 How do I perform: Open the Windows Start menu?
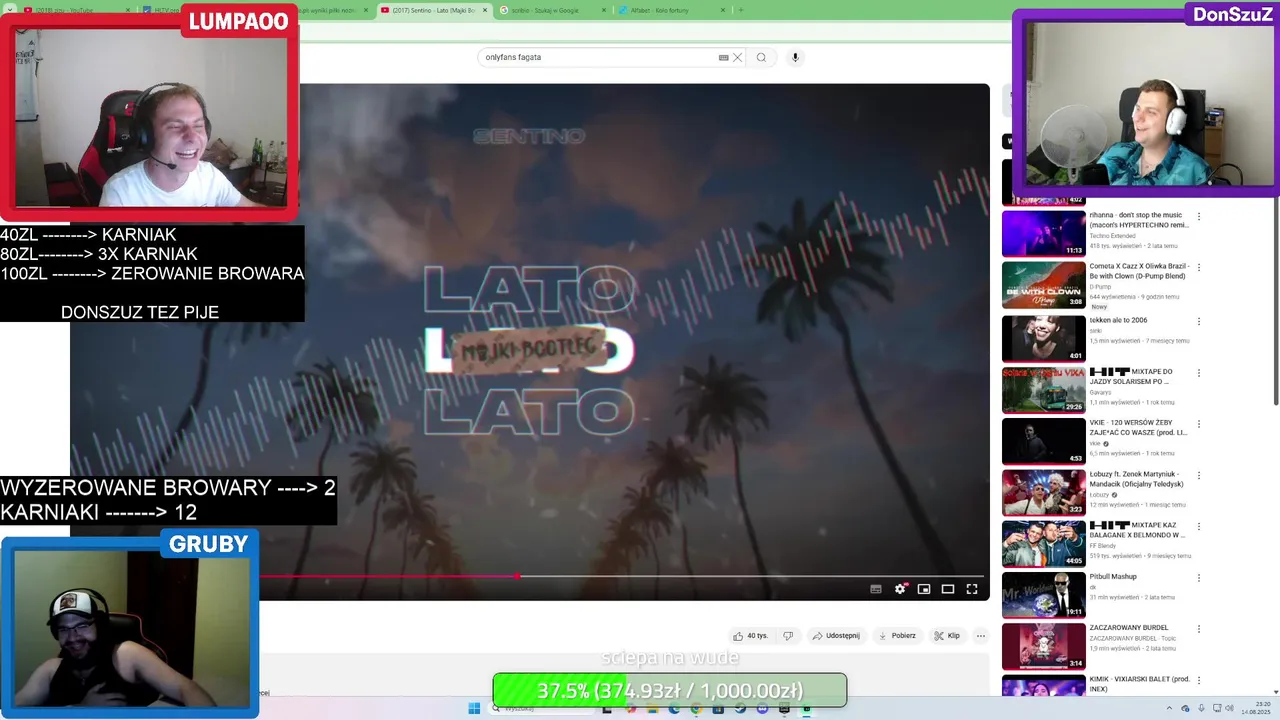[474, 708]
